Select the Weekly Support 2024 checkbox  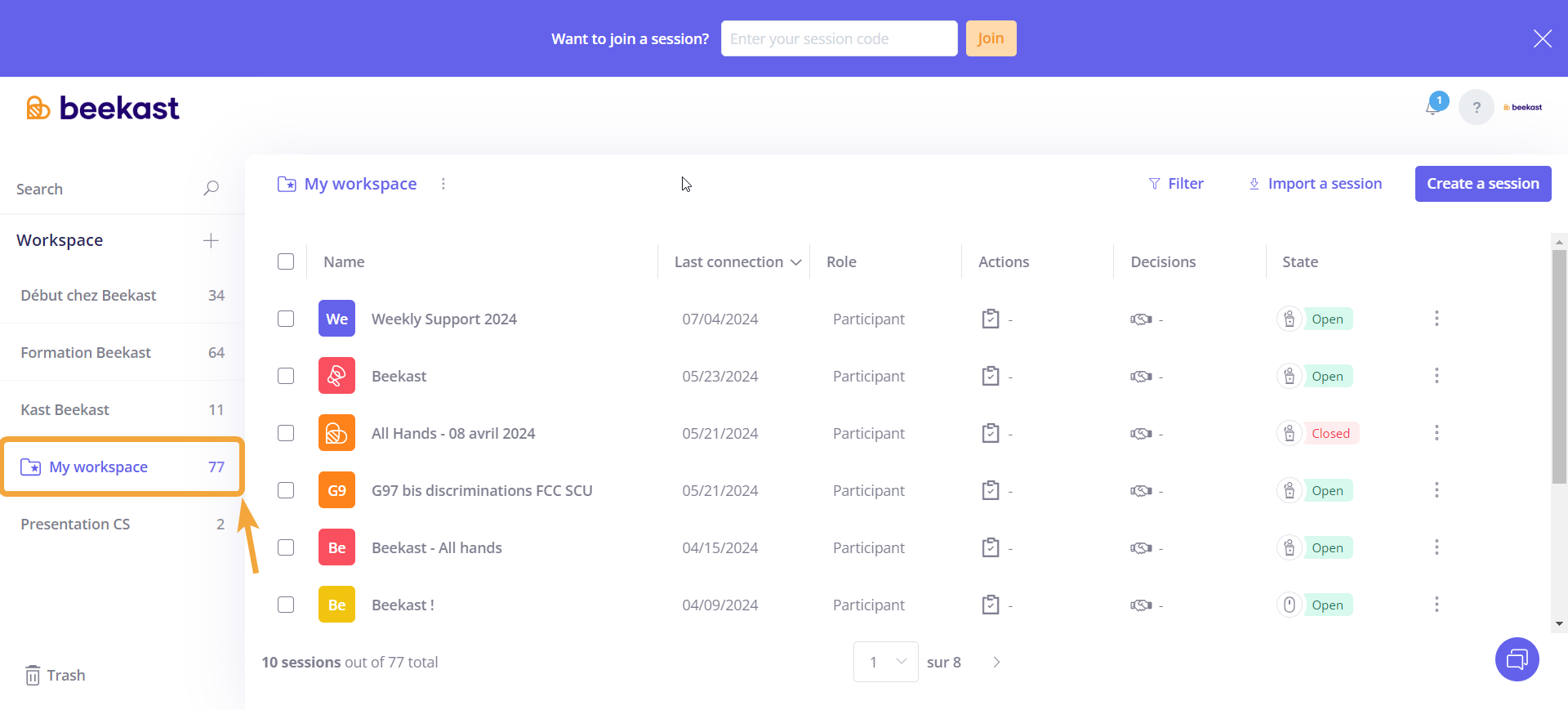point(286,319)
